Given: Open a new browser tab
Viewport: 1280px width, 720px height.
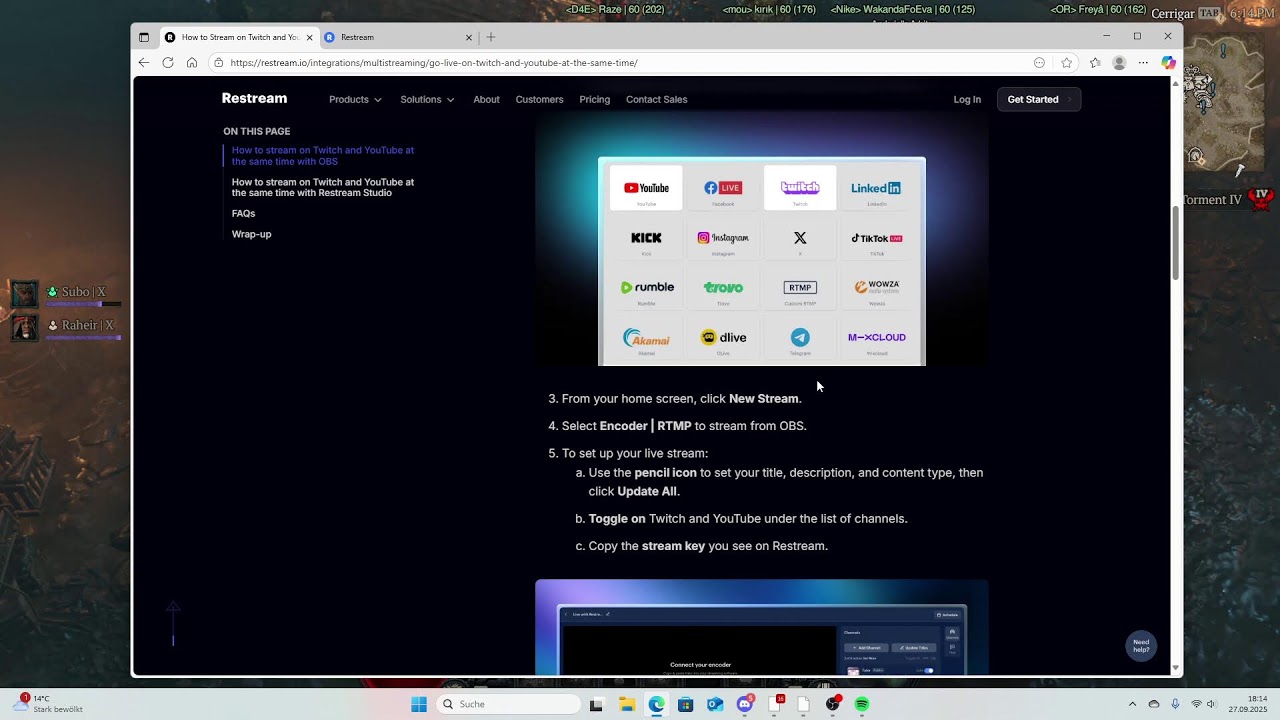Looking at the screenshot, I should [x=490, y=37].
